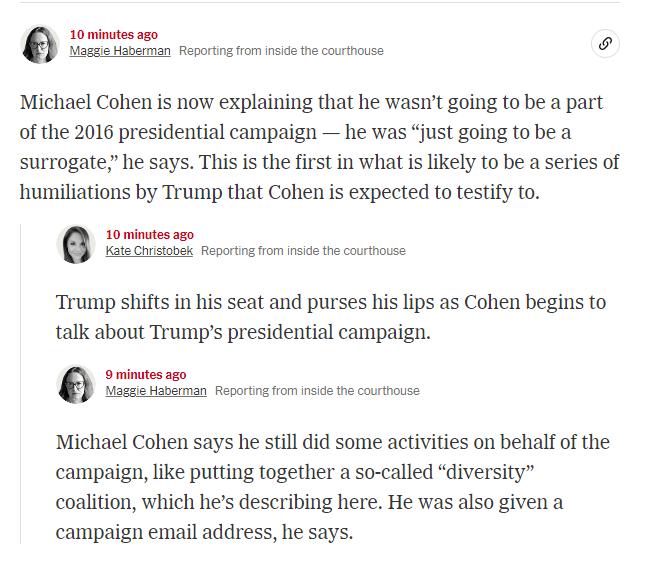Click the timestamp above Kate Christobek's name
The image size is (655, 563).
(x=150, y=235)
